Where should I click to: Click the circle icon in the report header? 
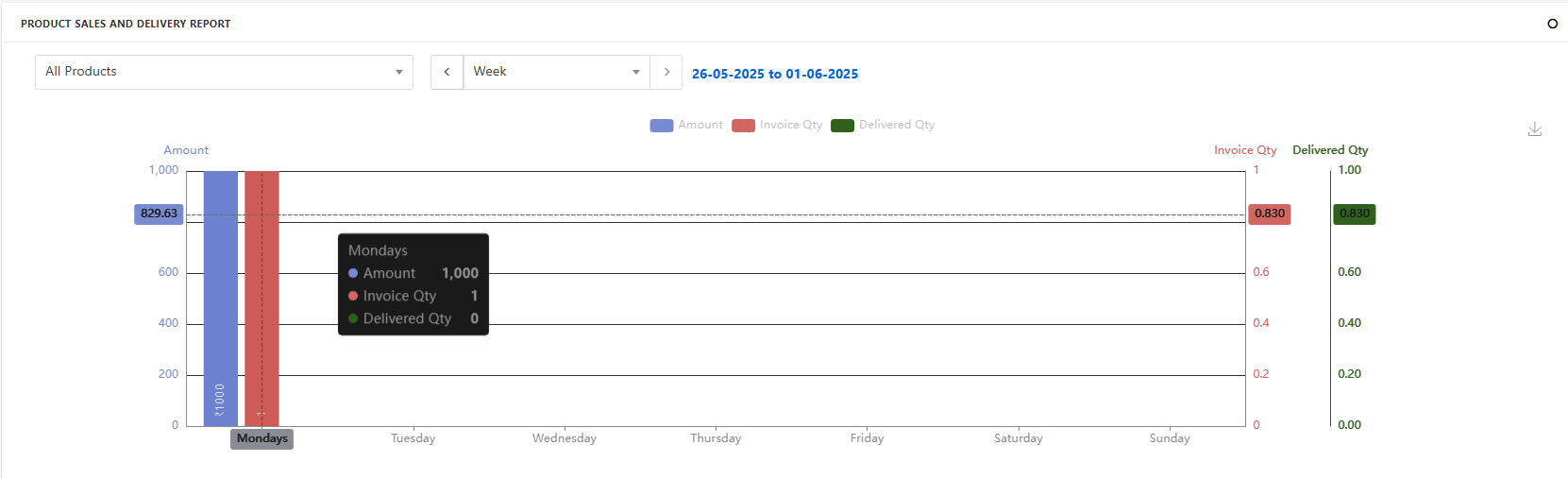pos(1552,24)
